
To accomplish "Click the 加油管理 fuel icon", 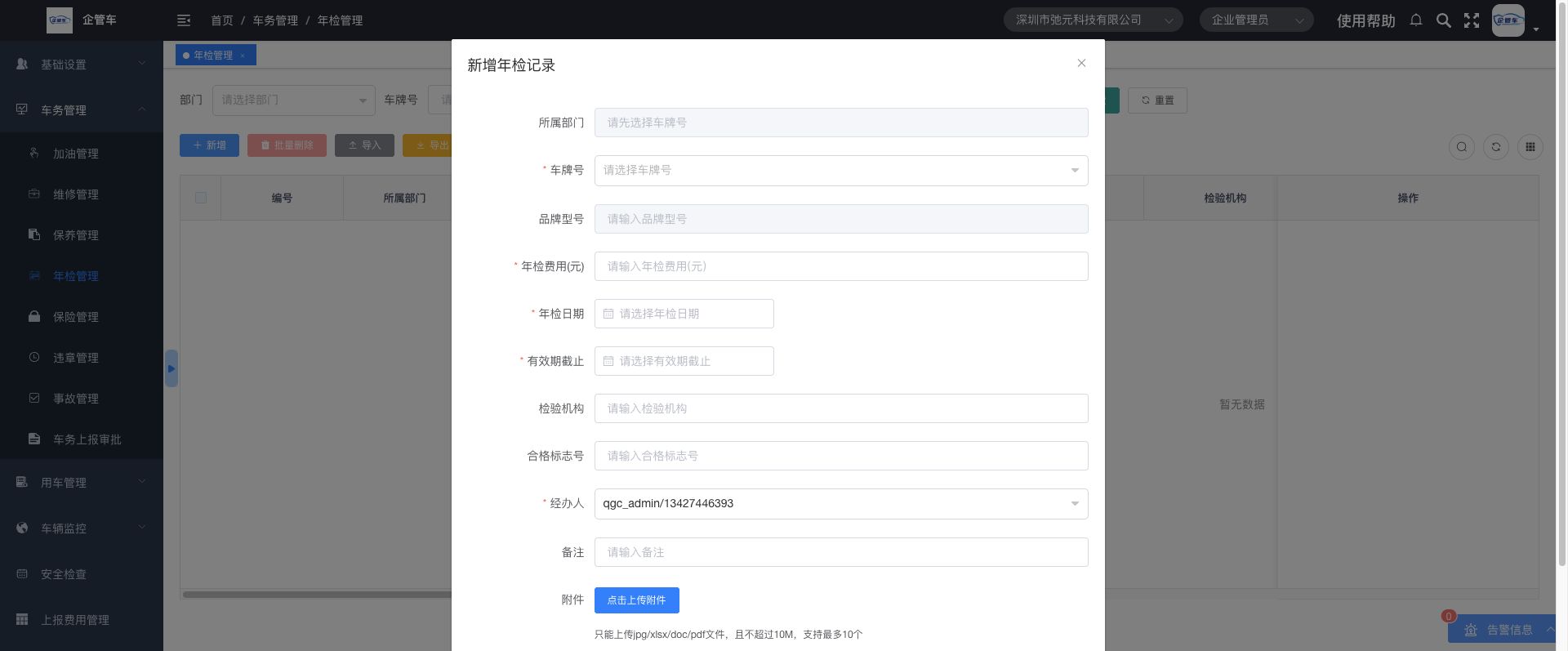I will [x=34, y=153].
